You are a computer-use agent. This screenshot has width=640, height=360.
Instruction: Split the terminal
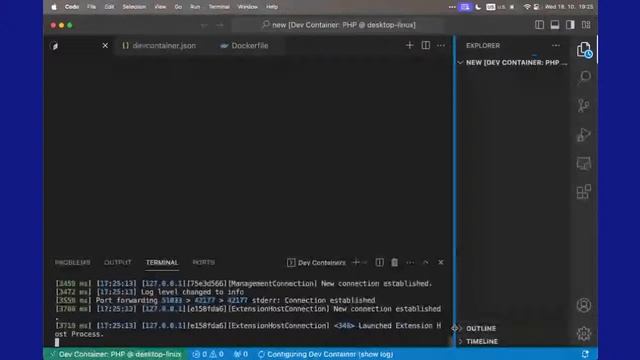379,262
